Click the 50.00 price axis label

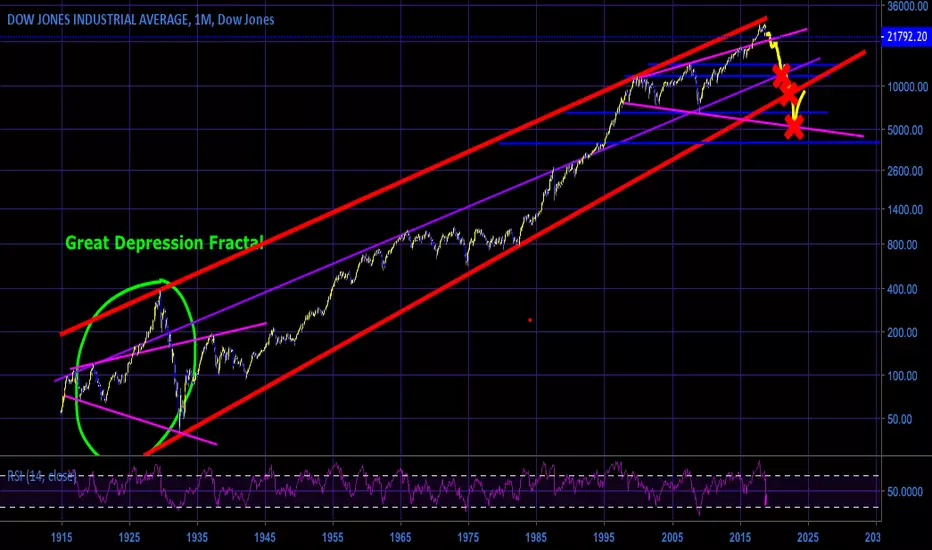tap(900, 419)
